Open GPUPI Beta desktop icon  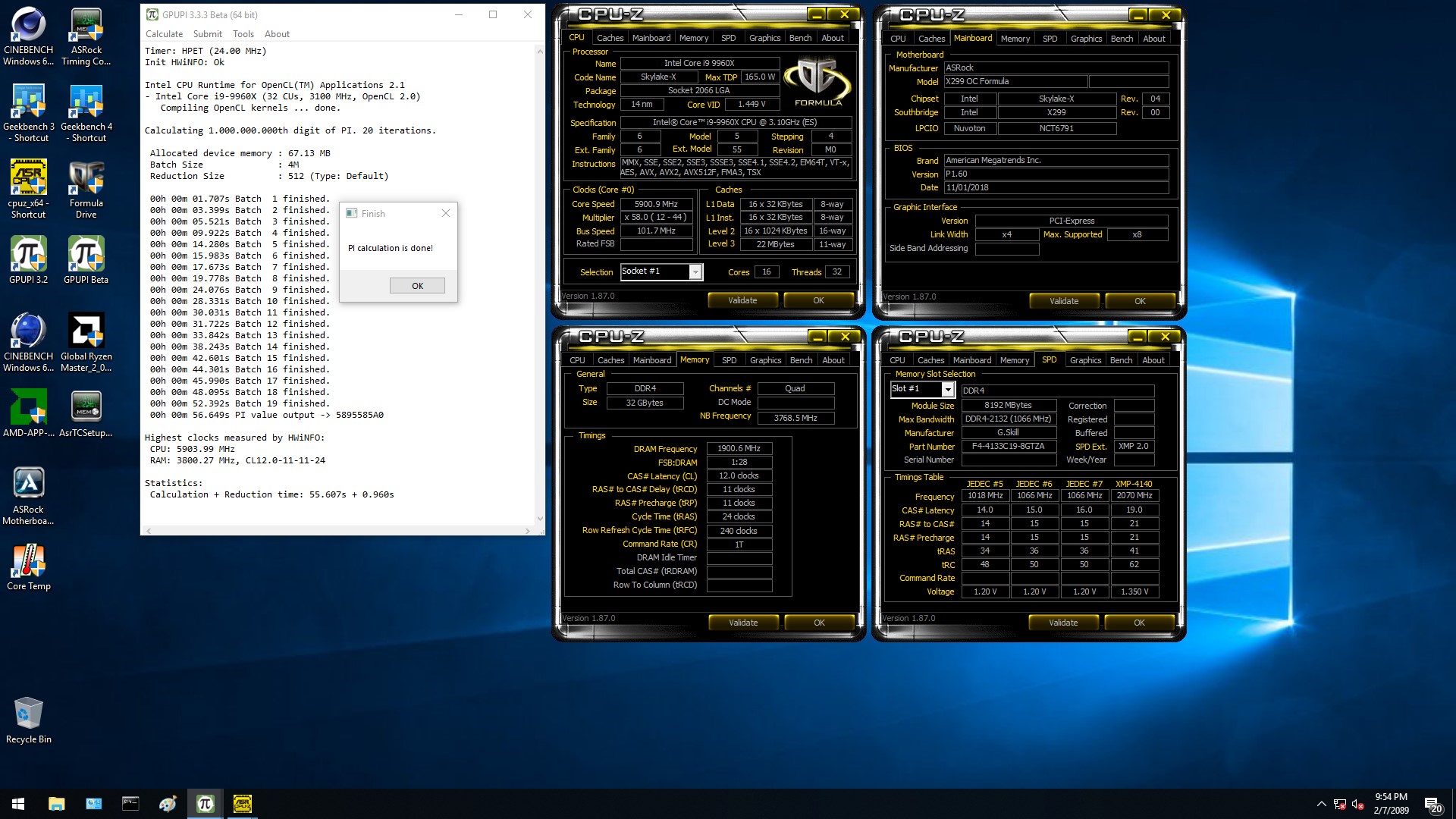86,260
